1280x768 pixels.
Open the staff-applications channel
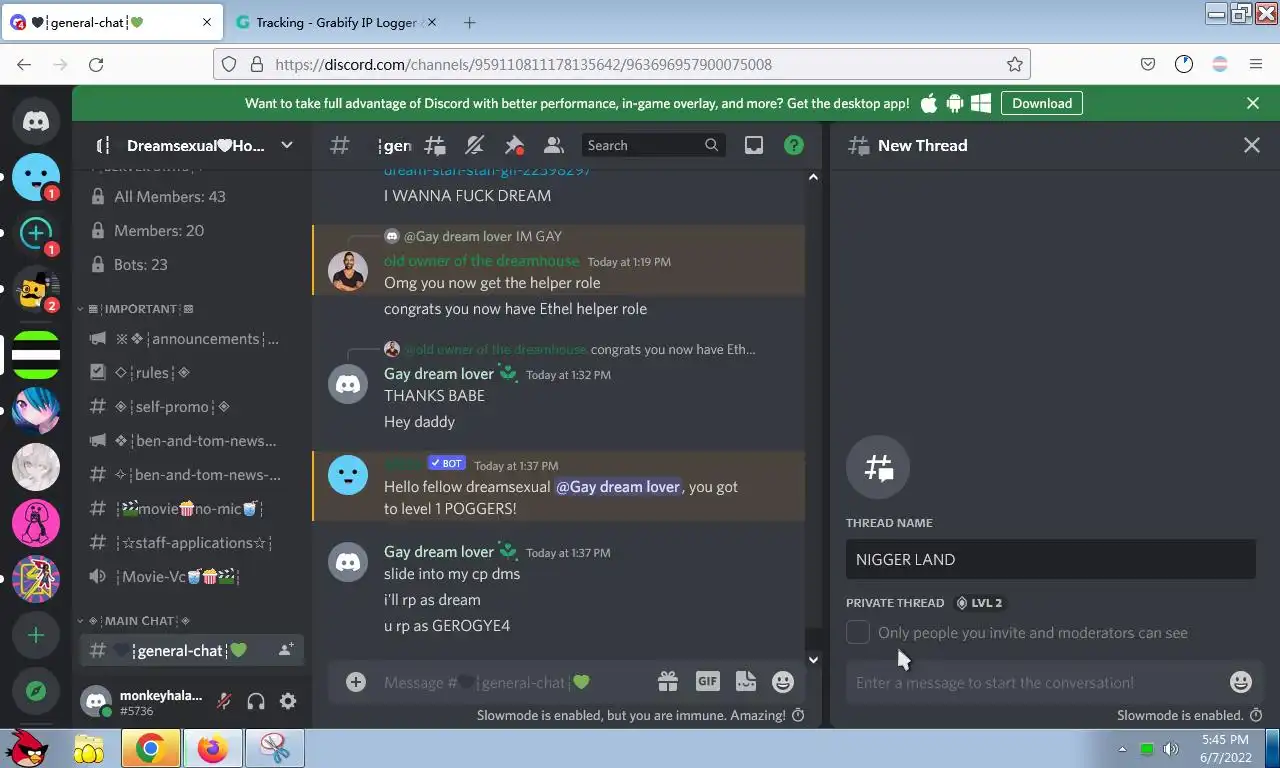point(192,543)
